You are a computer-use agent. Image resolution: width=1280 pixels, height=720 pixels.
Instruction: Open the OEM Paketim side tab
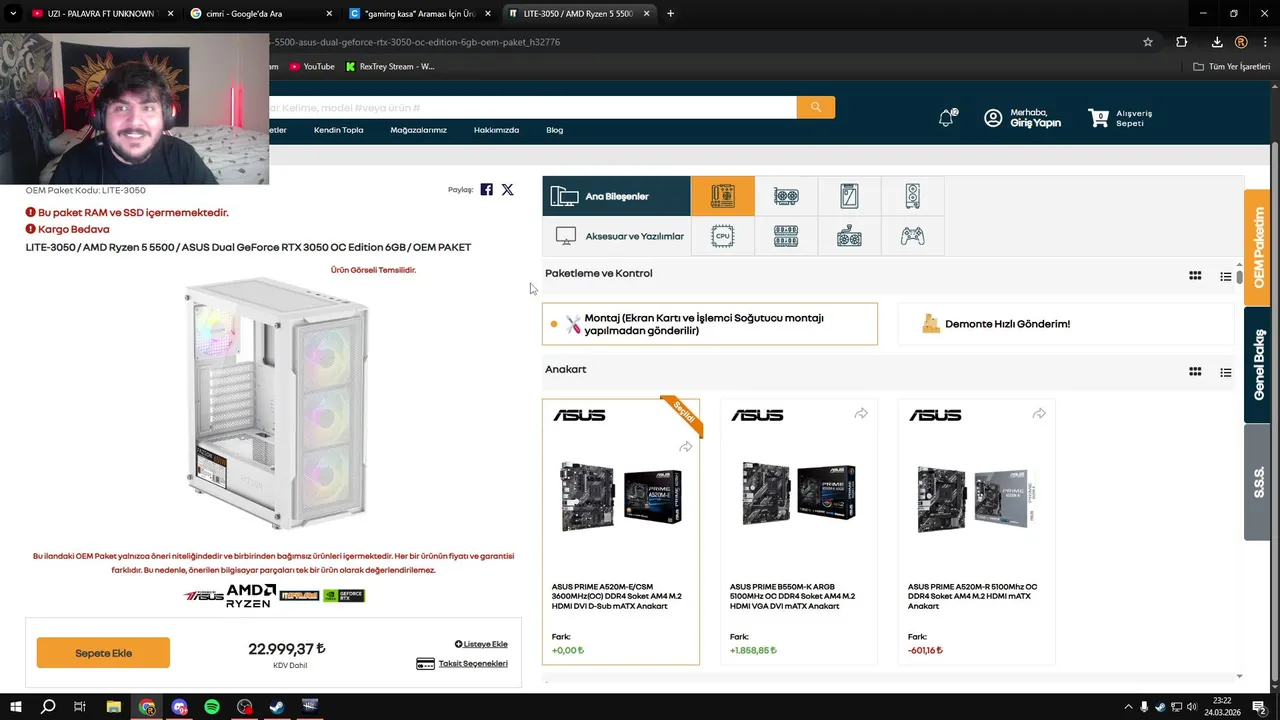(1257, 247)
